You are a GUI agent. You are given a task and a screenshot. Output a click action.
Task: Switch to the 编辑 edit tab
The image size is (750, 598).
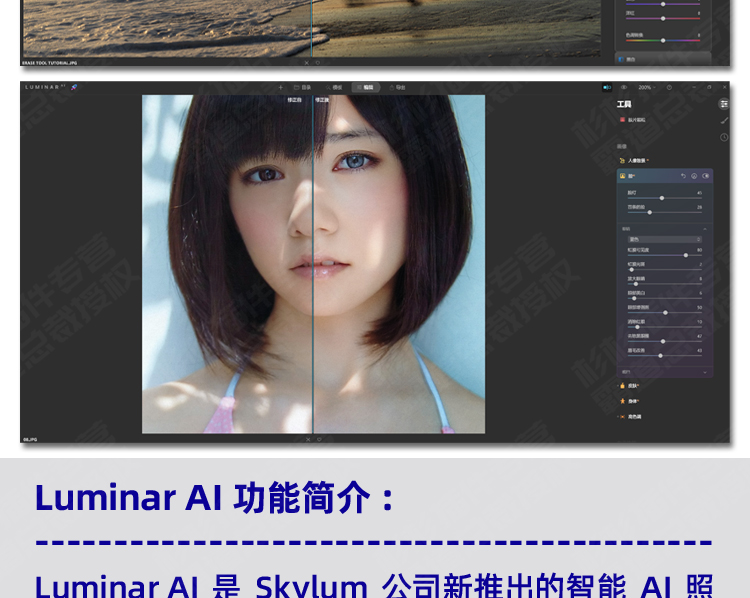[x=365, y=88]
